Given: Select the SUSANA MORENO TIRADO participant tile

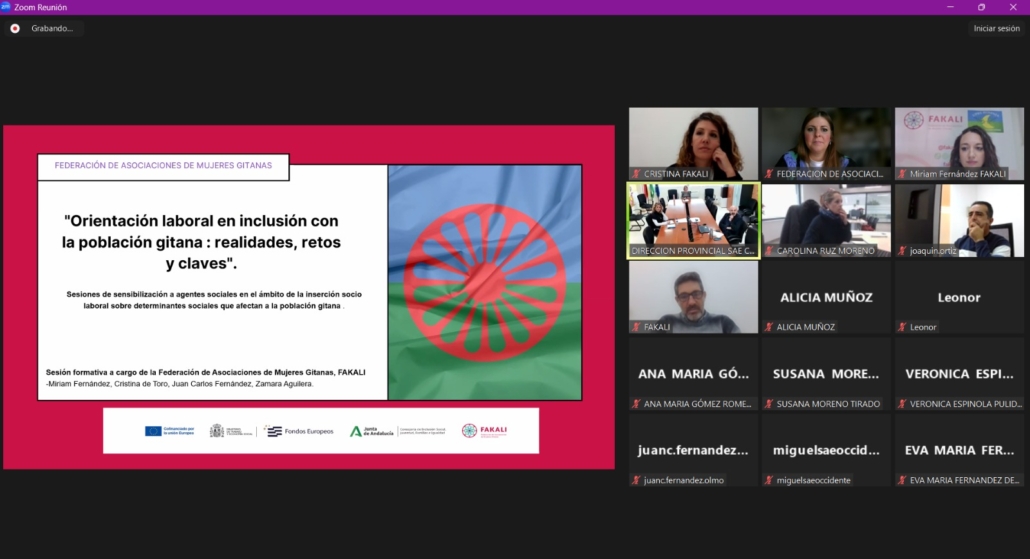Looking at the screenshot, I should [826, 374].
